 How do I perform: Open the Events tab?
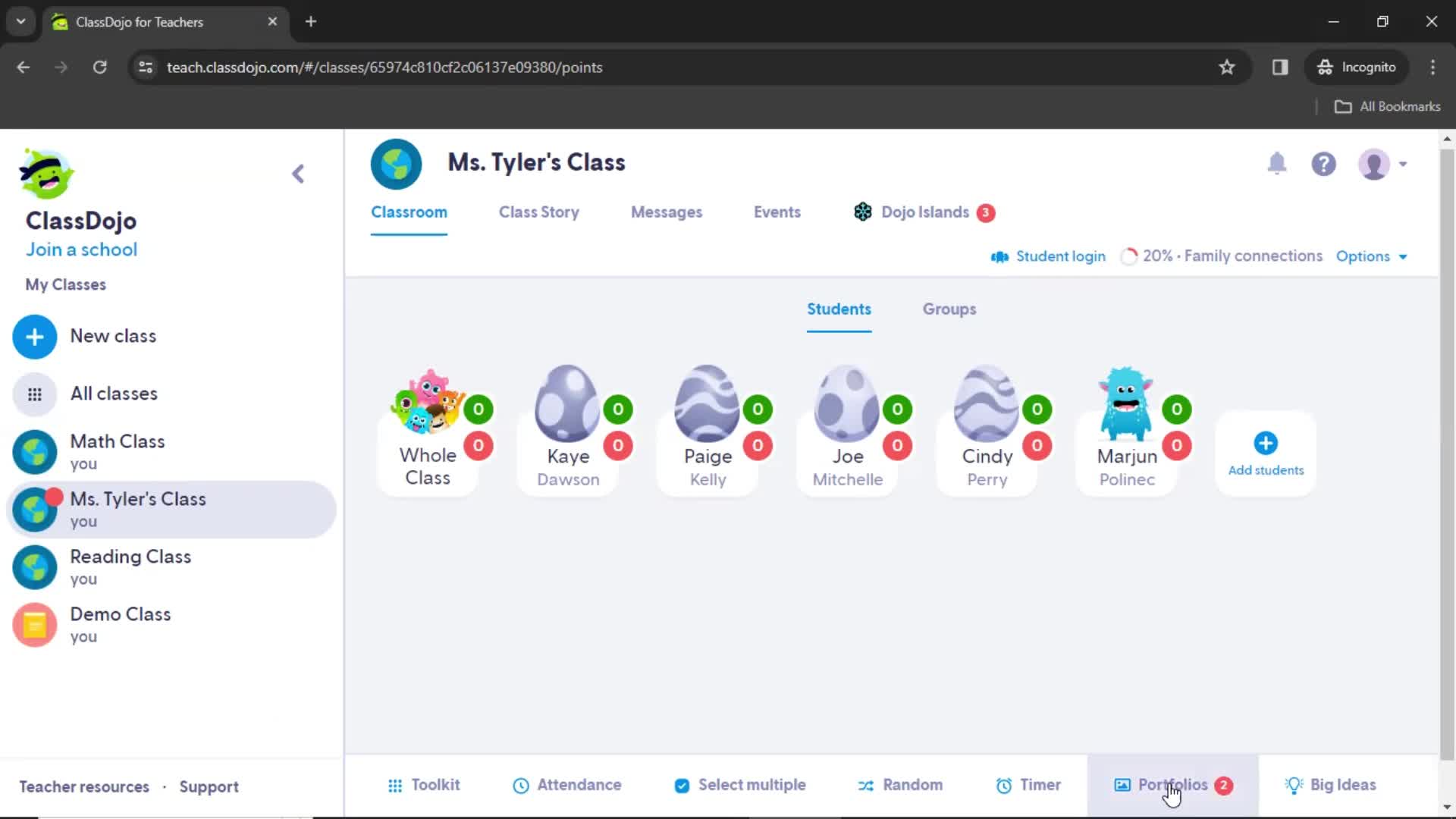(x=777, y=212)
